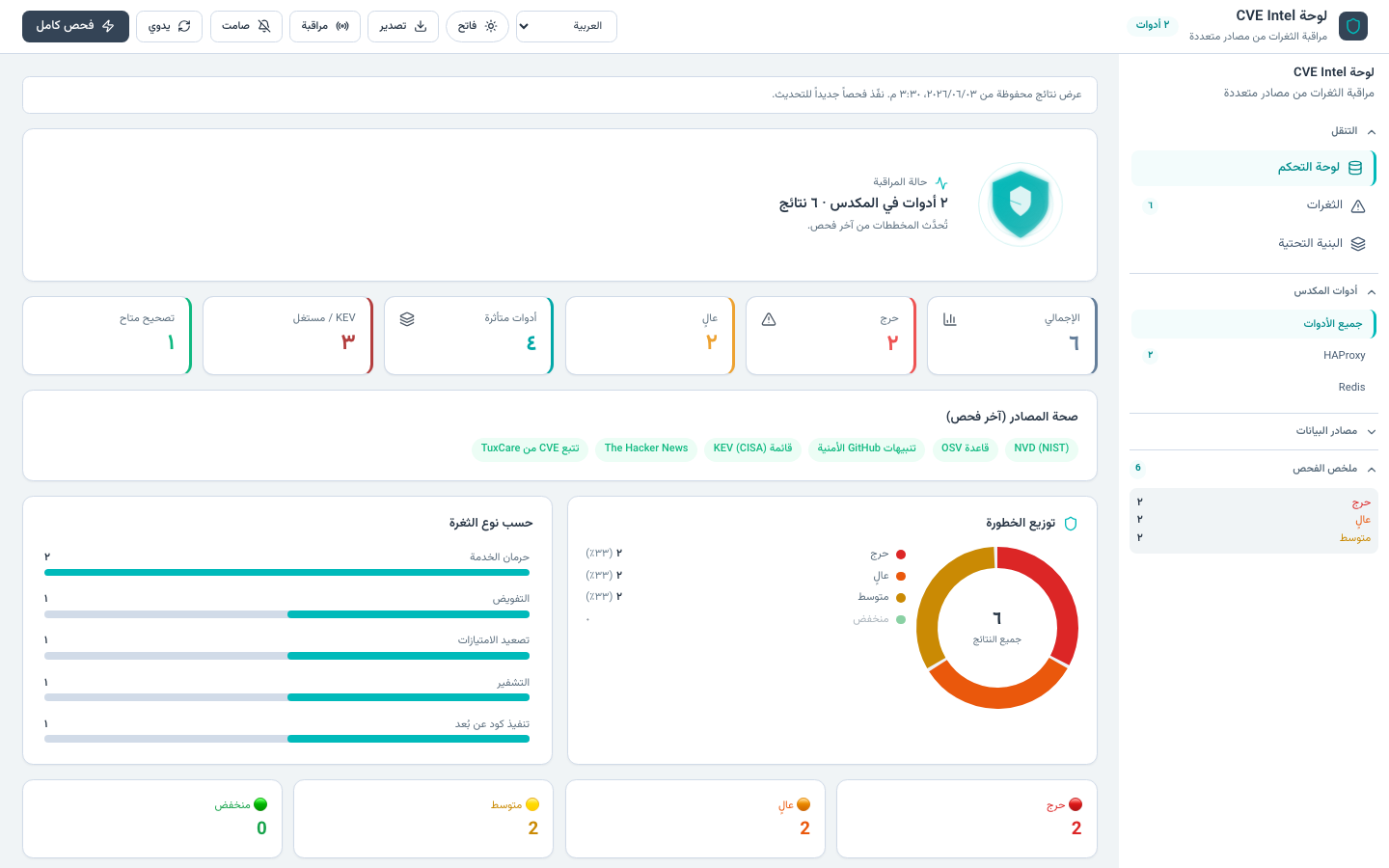
Task: Click the warning triangle icon in حرج card
Action: pyautogui.click(x=769, y=319)
